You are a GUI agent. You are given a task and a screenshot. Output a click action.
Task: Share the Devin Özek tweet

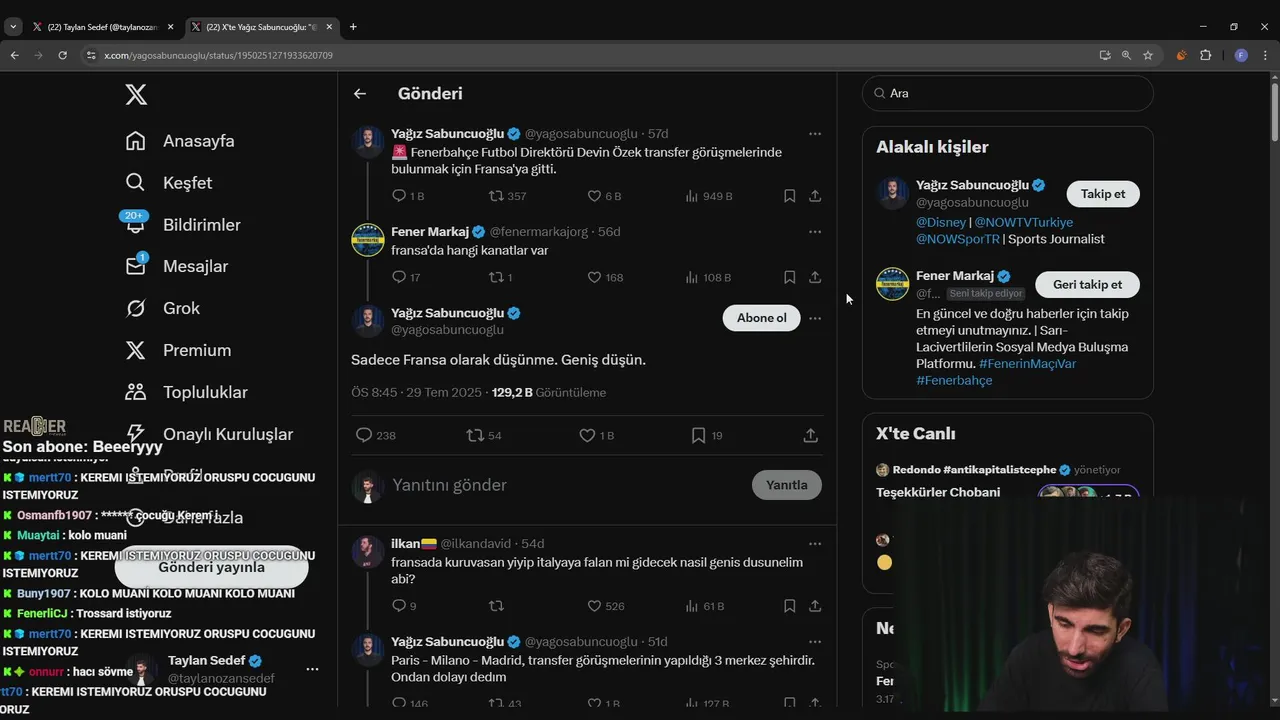coord(815,196)
